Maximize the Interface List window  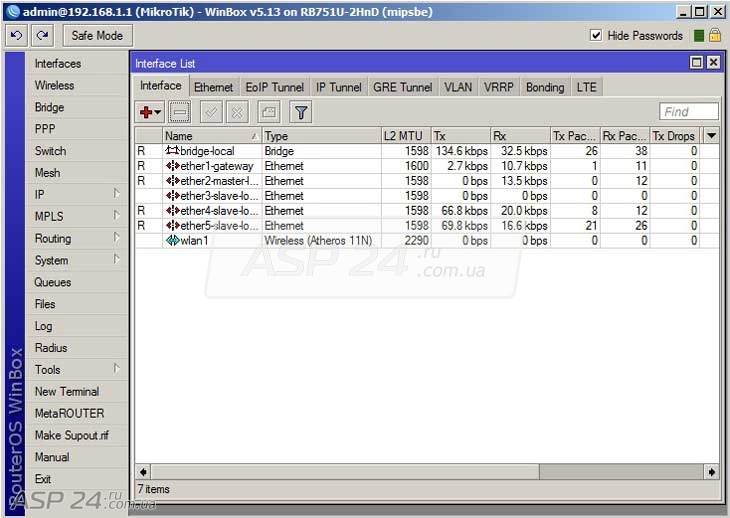coord(696,62)
